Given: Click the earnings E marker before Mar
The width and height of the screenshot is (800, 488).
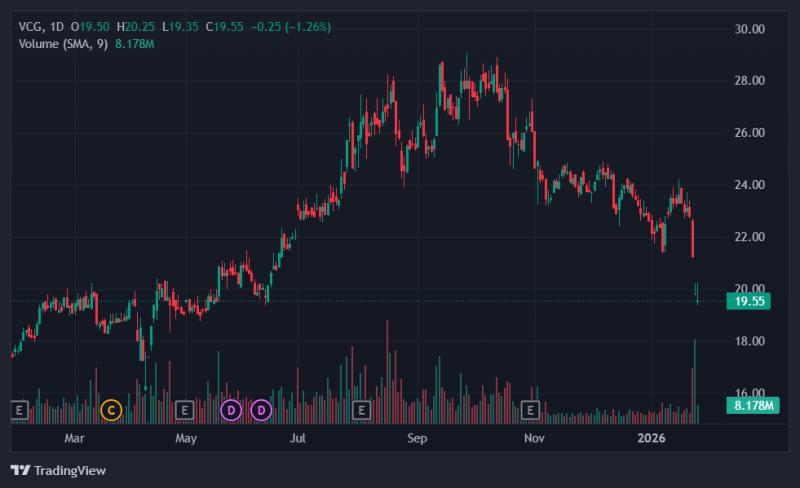Looking at the screenshot, I should (x=19, y=410).
